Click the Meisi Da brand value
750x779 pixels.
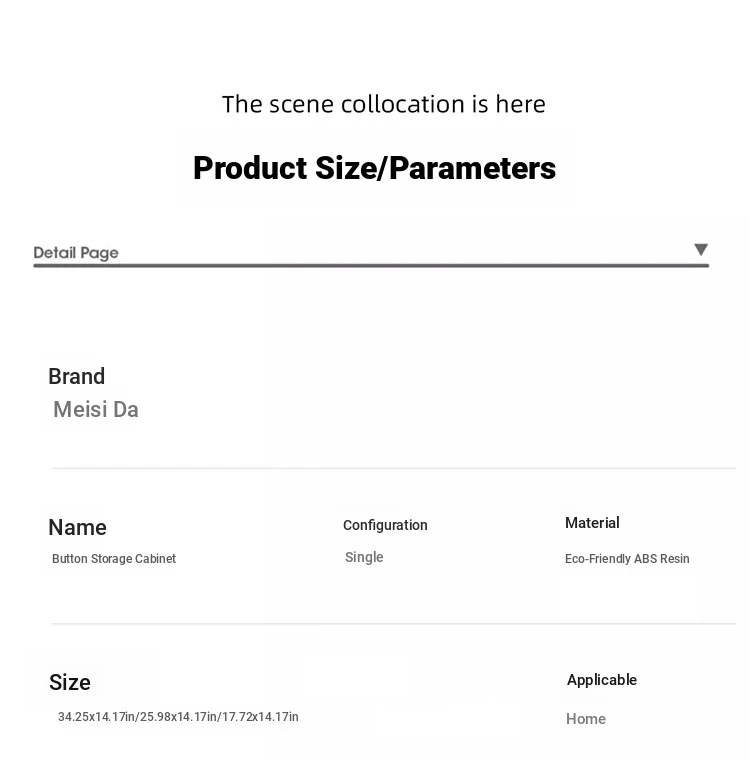(x=96, y=409)
